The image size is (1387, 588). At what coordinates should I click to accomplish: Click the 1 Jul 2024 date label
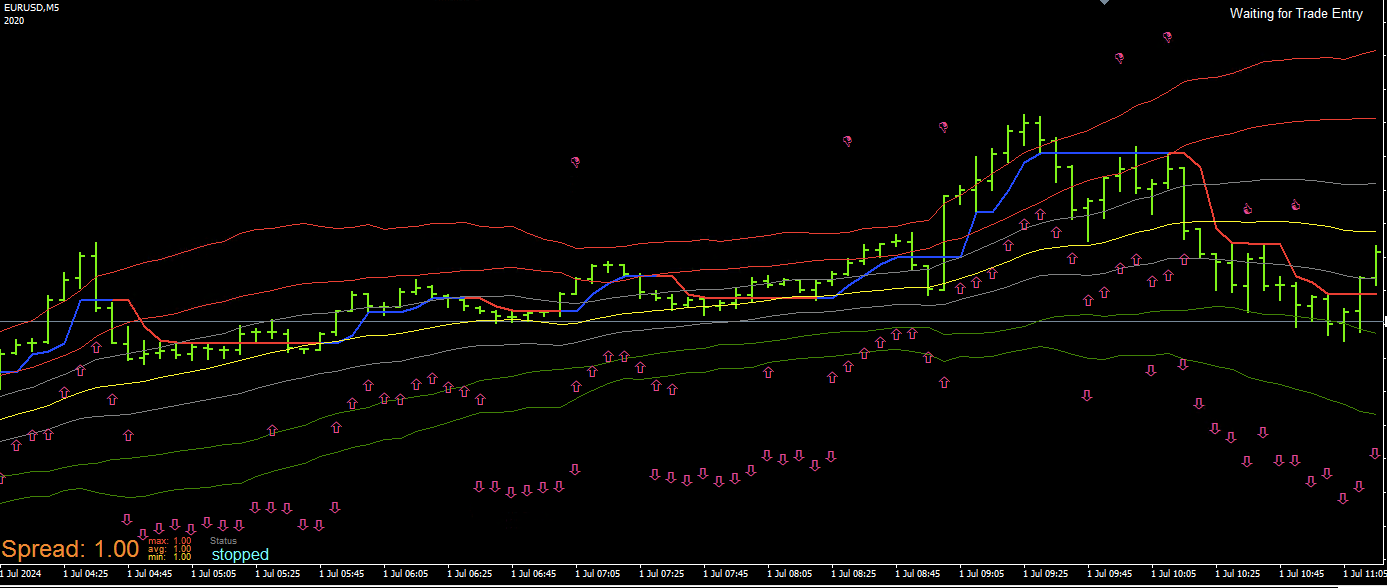point(22,575)
